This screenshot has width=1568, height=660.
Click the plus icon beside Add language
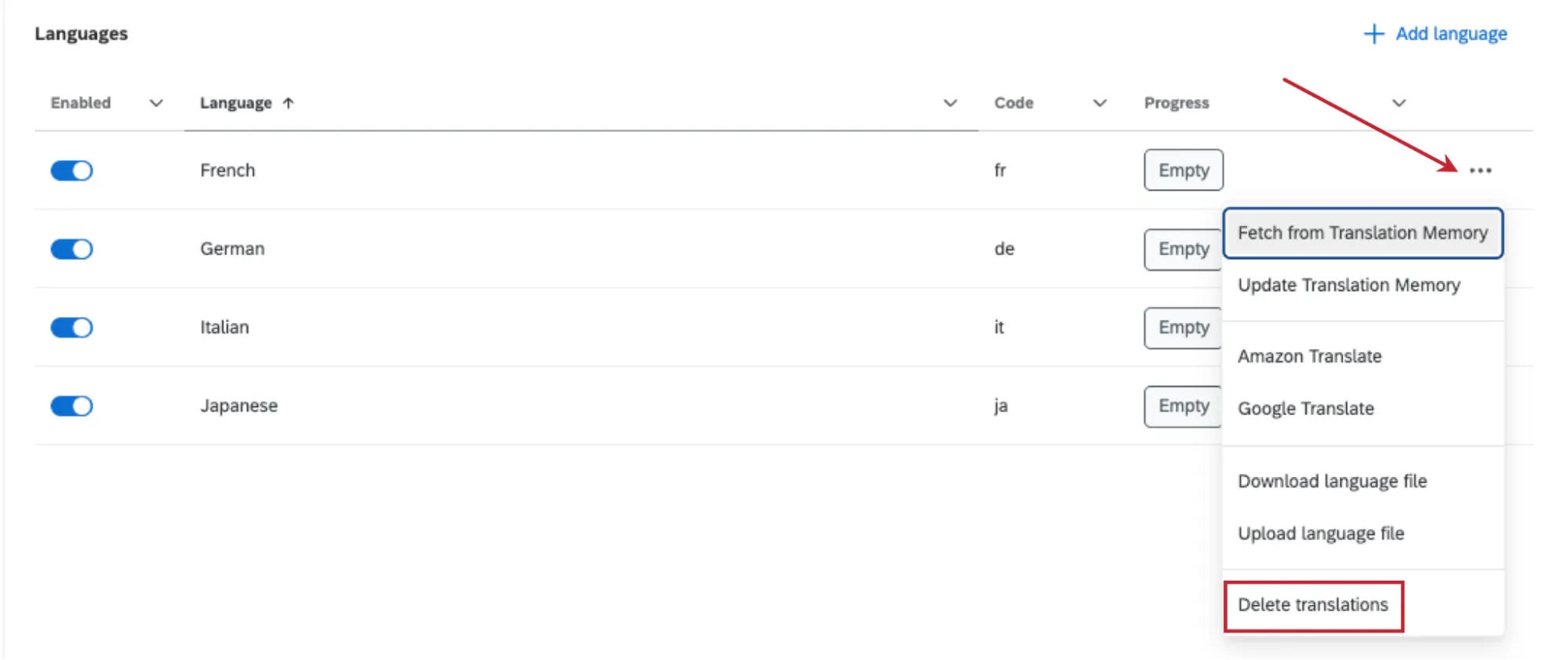pyautogui.click(x=1373, y=34)
